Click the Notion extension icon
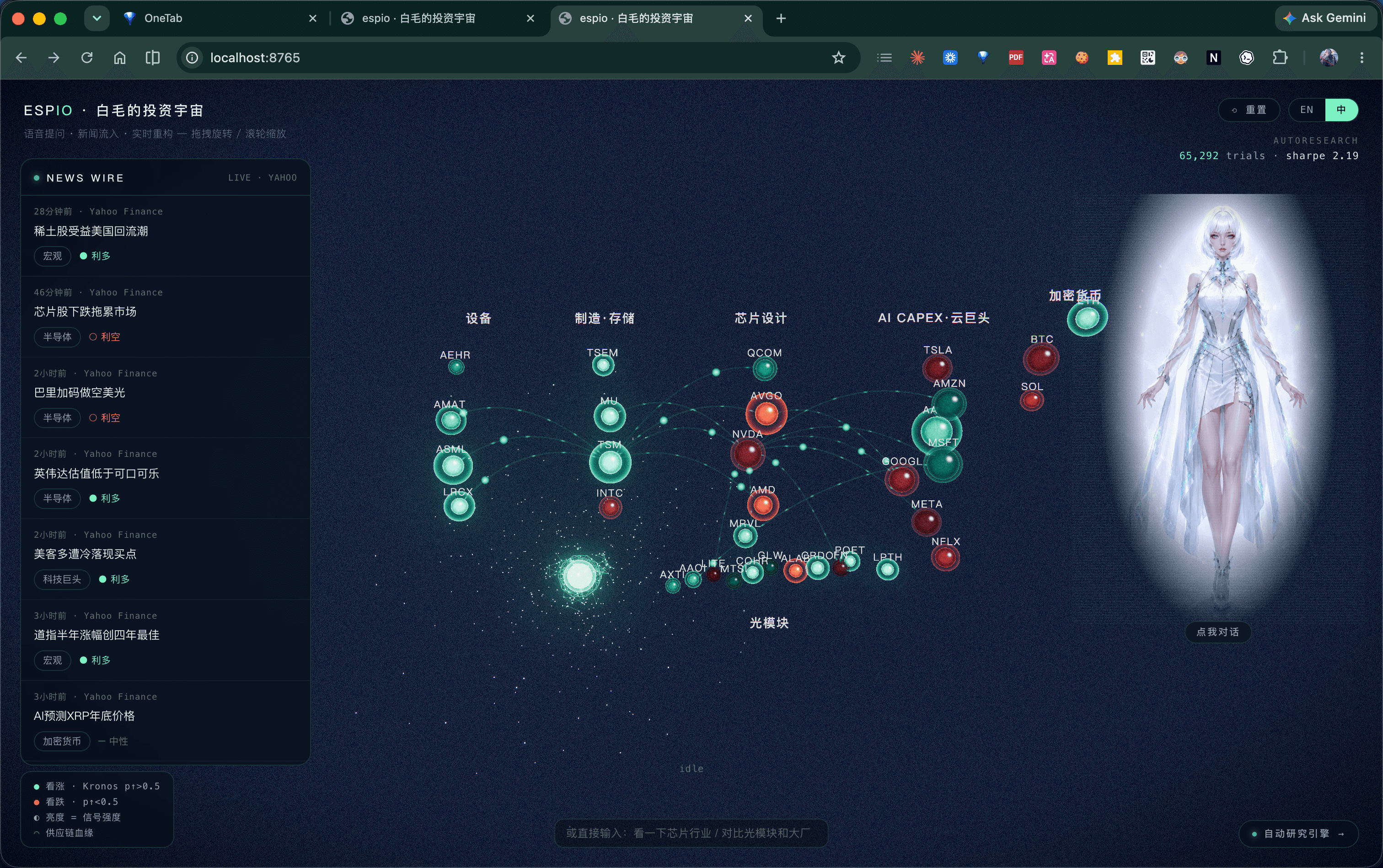Image resolution: width=1383 pixels, height=868 pixels. tap(1214, 58)
